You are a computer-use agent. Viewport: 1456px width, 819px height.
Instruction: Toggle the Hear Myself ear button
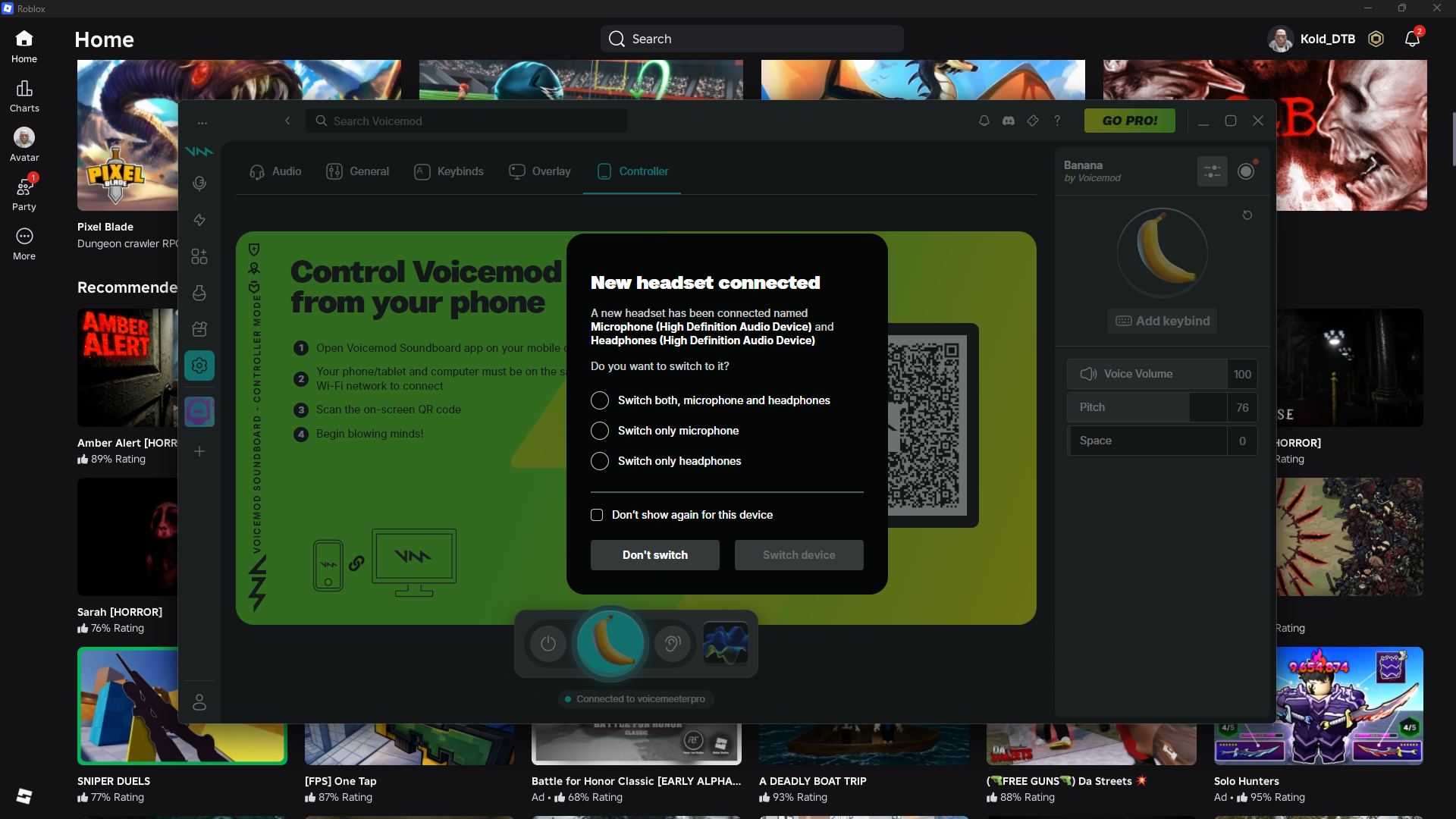point(673,644)
